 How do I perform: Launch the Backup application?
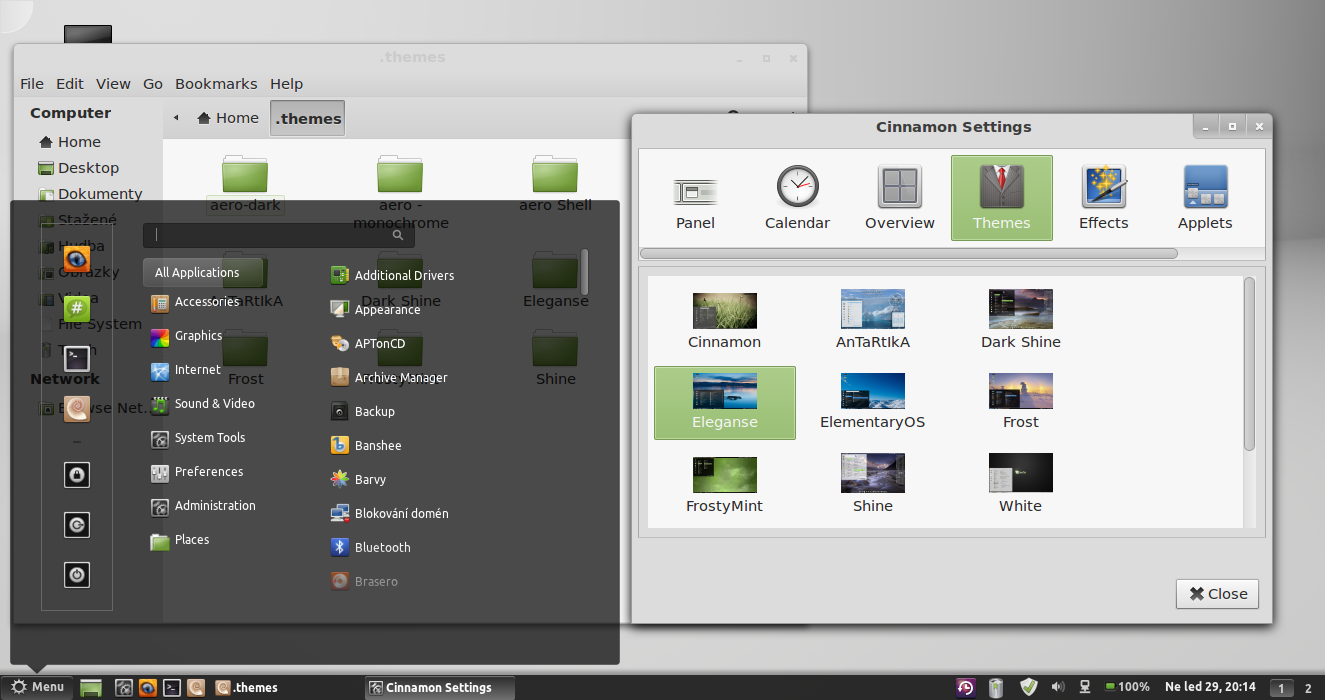point(363,412)
